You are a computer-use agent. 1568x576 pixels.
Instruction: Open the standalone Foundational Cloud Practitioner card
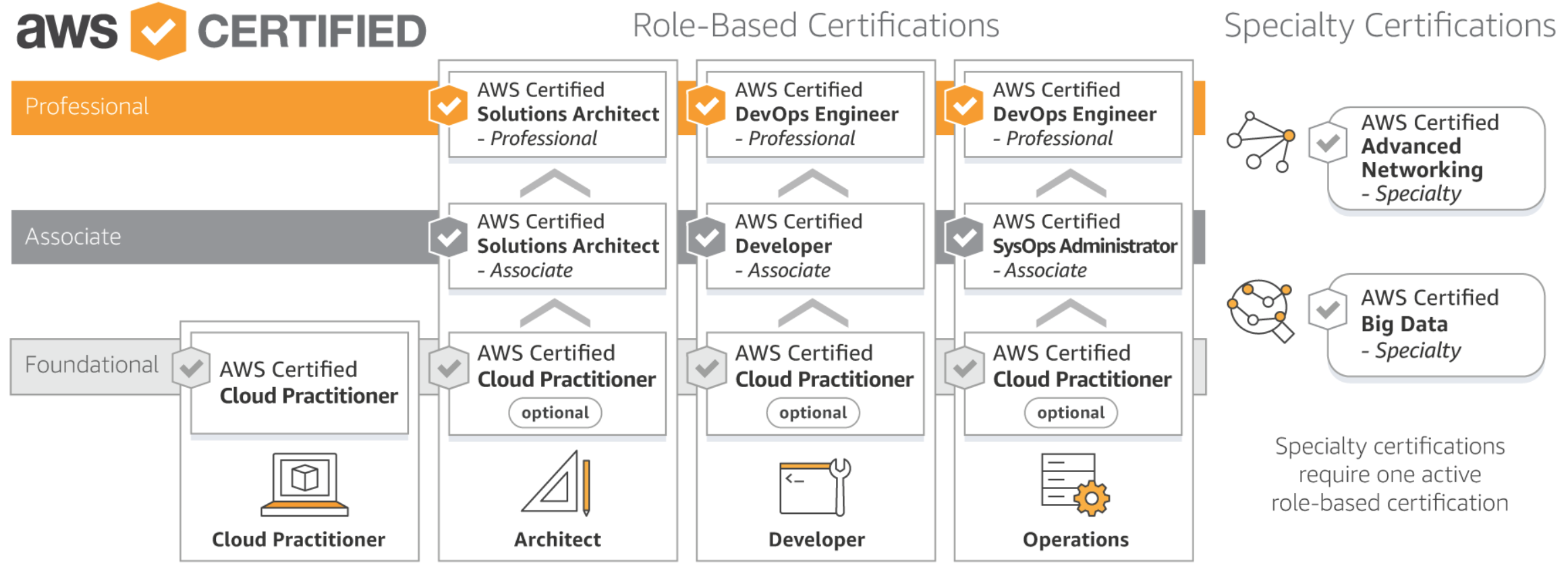pyautogui.click(x=300, y=383)
